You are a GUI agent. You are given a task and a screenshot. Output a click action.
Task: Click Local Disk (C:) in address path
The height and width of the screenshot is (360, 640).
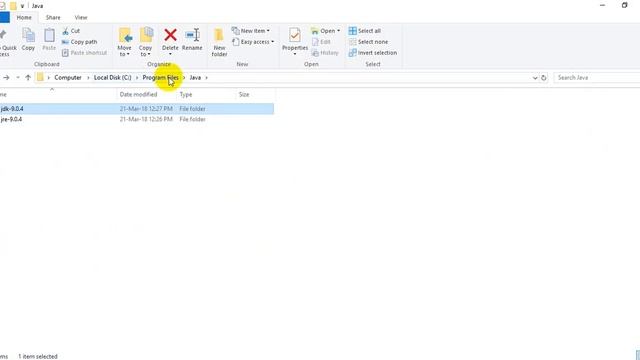(113, 78)
